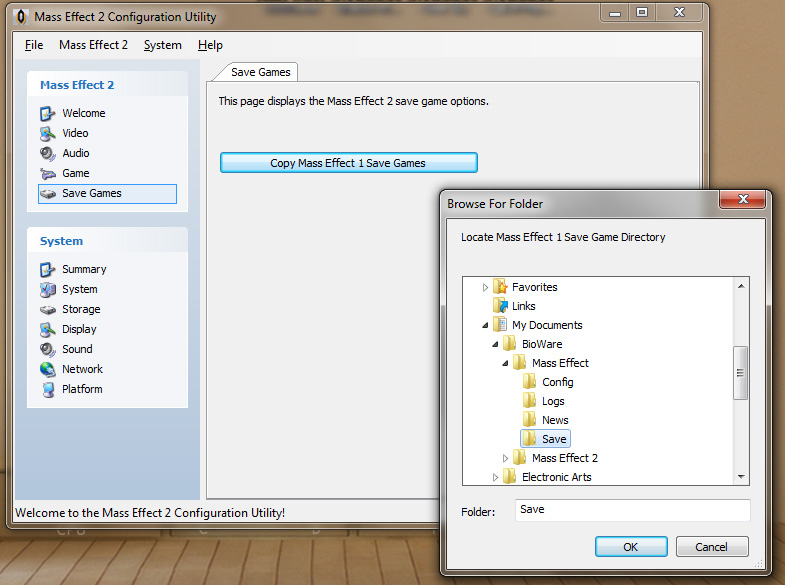Image resolution: width=785 pixels, height=585 pixels.
Task: Cancel the Browse For Folder dialog
Action: [x=711, y=547]
